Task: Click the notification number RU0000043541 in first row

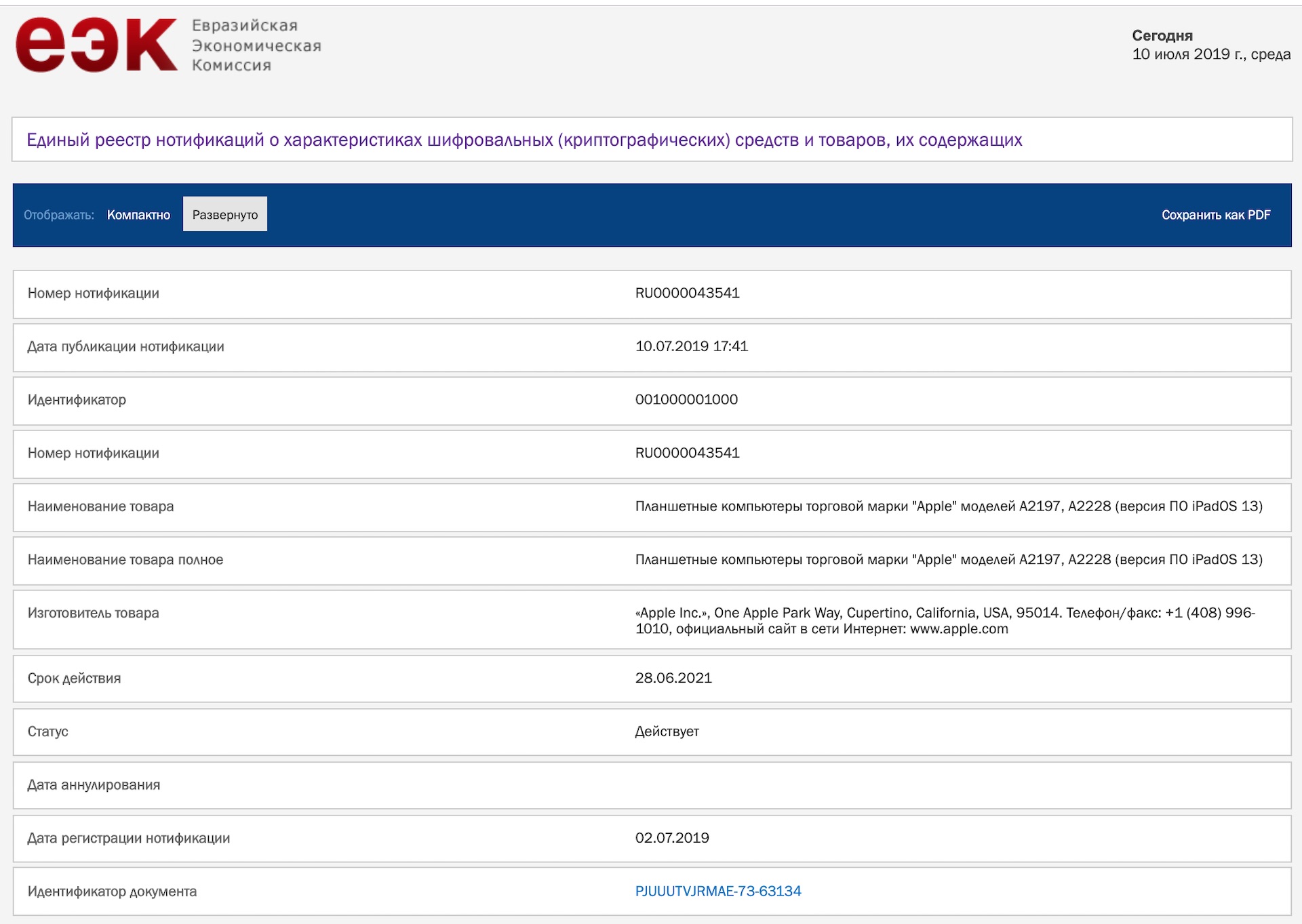Action: [x=687, y=293]
